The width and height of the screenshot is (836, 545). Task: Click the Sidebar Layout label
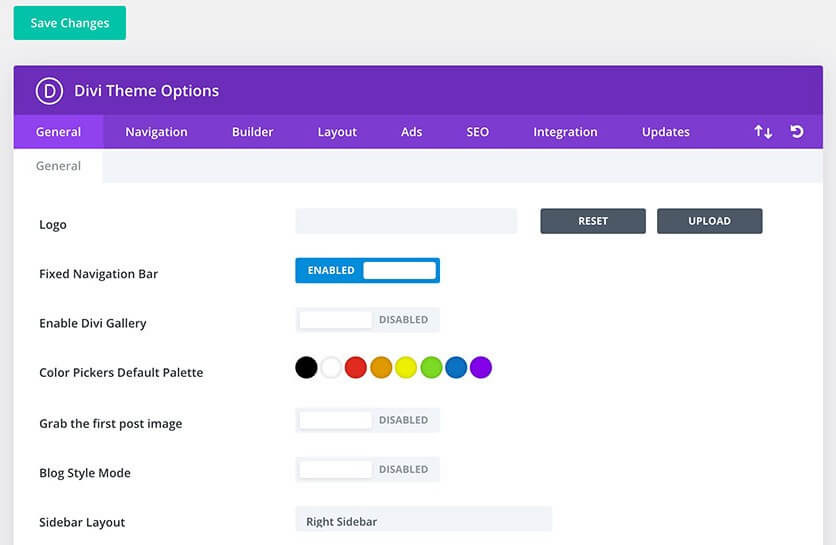coord(82,523)
